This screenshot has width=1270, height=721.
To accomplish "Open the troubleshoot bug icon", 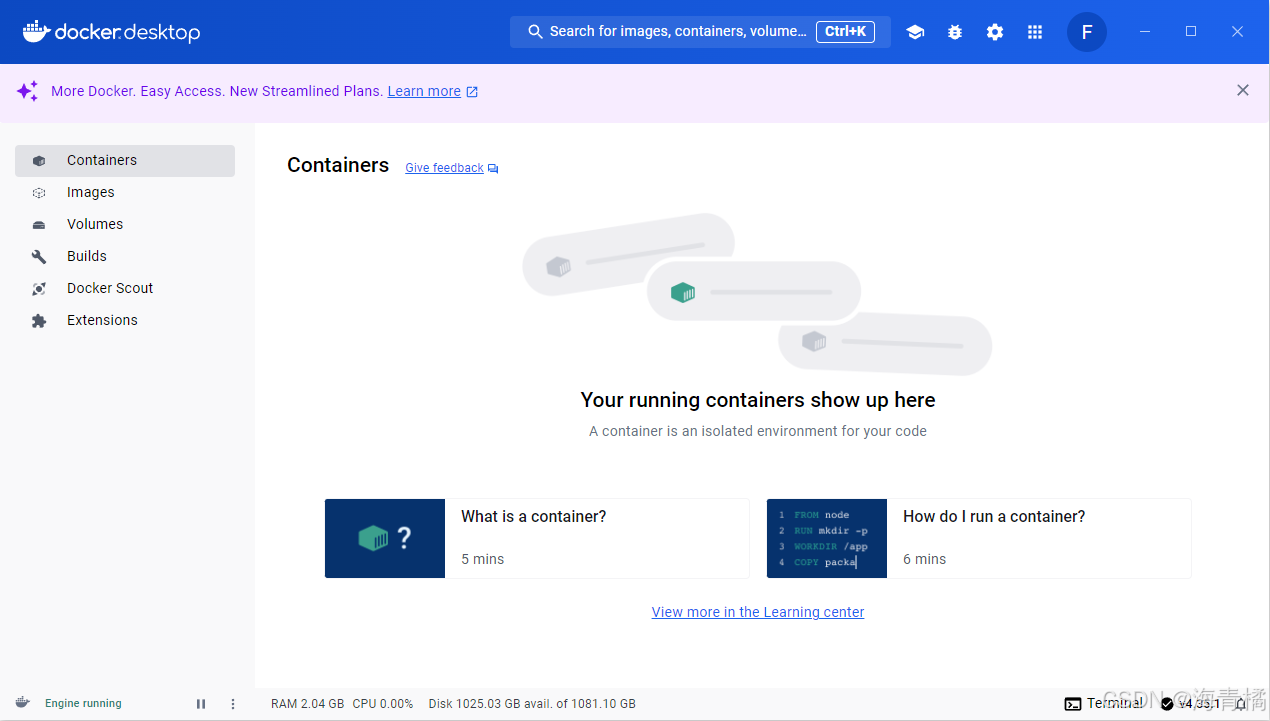I will [955, 32].
